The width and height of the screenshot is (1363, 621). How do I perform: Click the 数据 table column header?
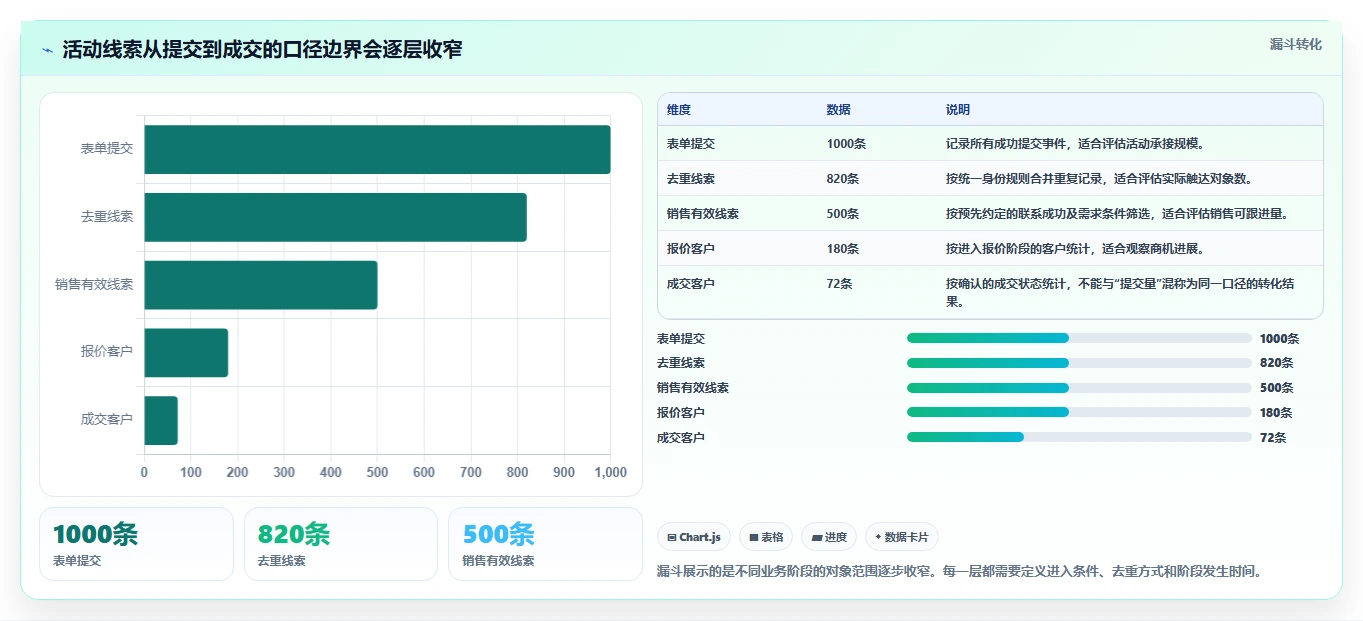click(x=839, y=110)
